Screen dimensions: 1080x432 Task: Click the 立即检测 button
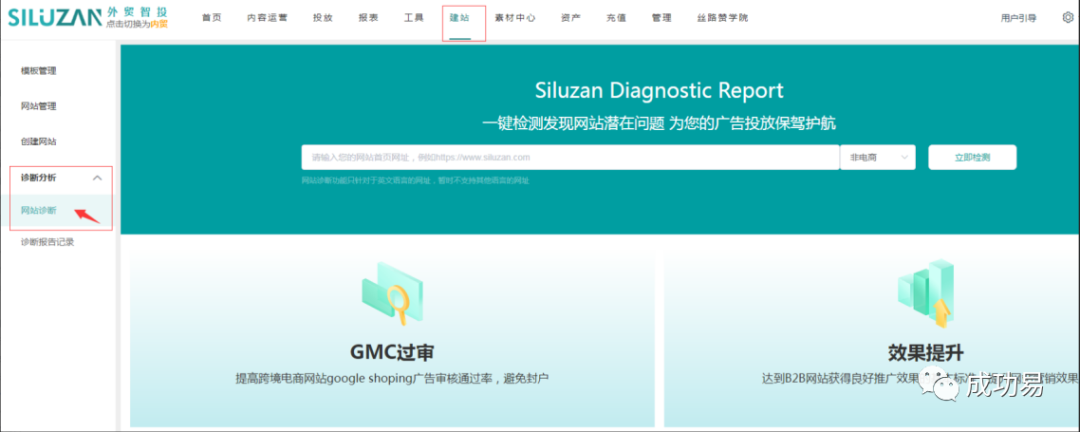click(x=972, y=157)
